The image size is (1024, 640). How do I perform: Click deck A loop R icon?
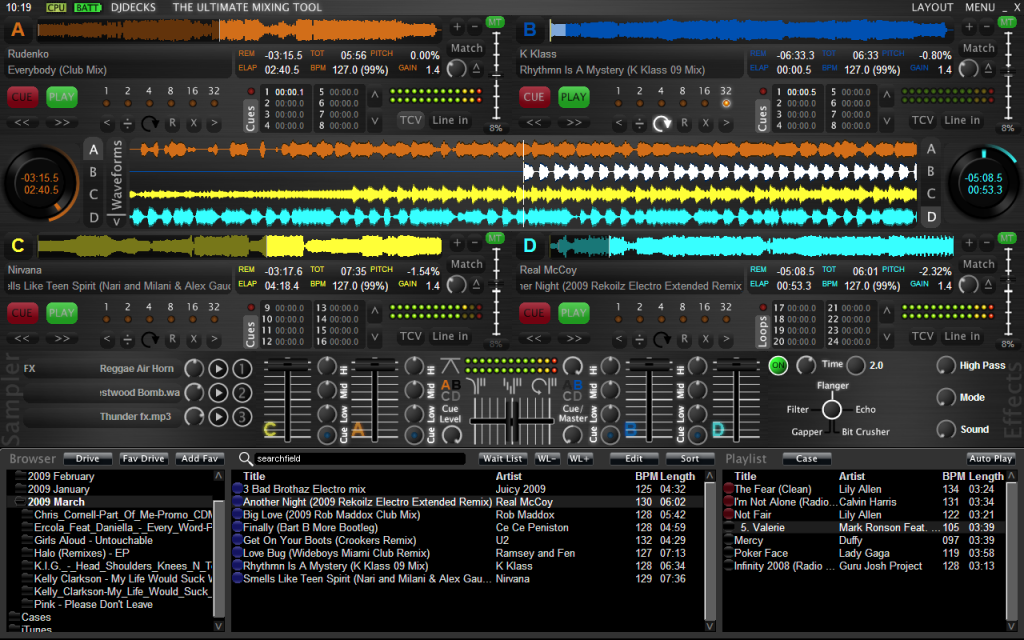tap(172, 122)
